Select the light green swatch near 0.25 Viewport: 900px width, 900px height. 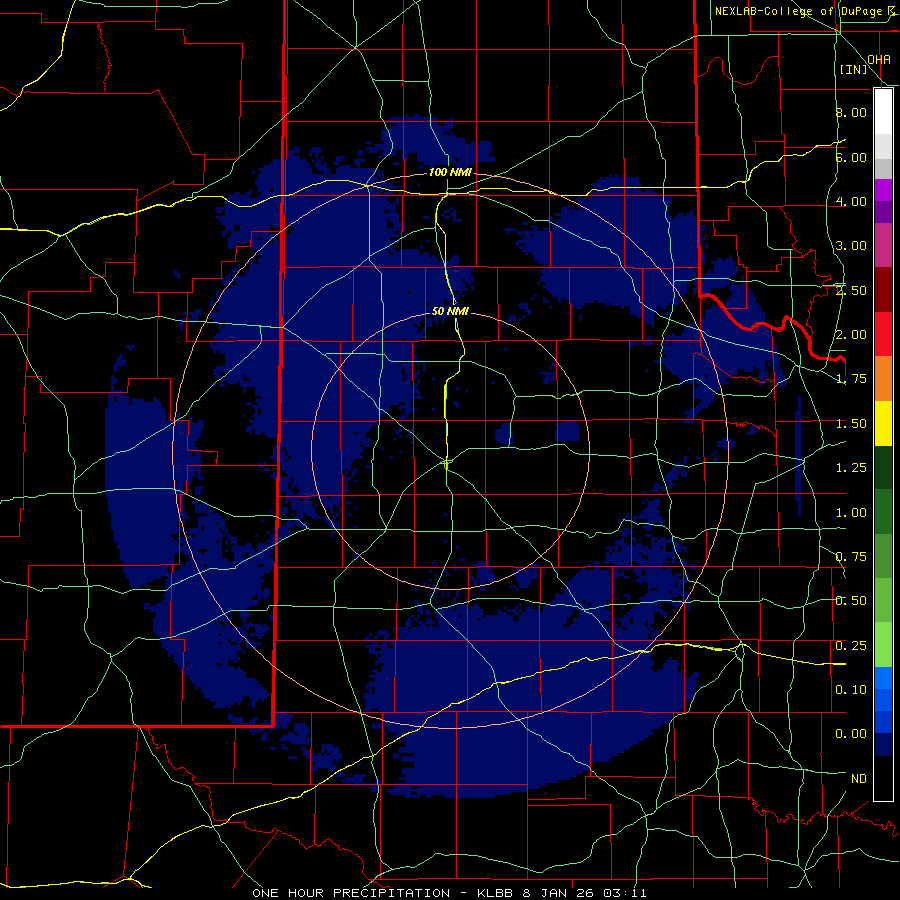[883, 645]
